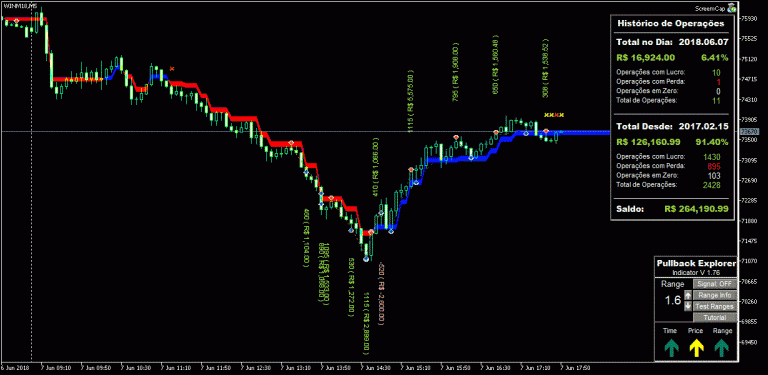
Task: Open the Pullback Explorer Tutorial
Action: 715,318
